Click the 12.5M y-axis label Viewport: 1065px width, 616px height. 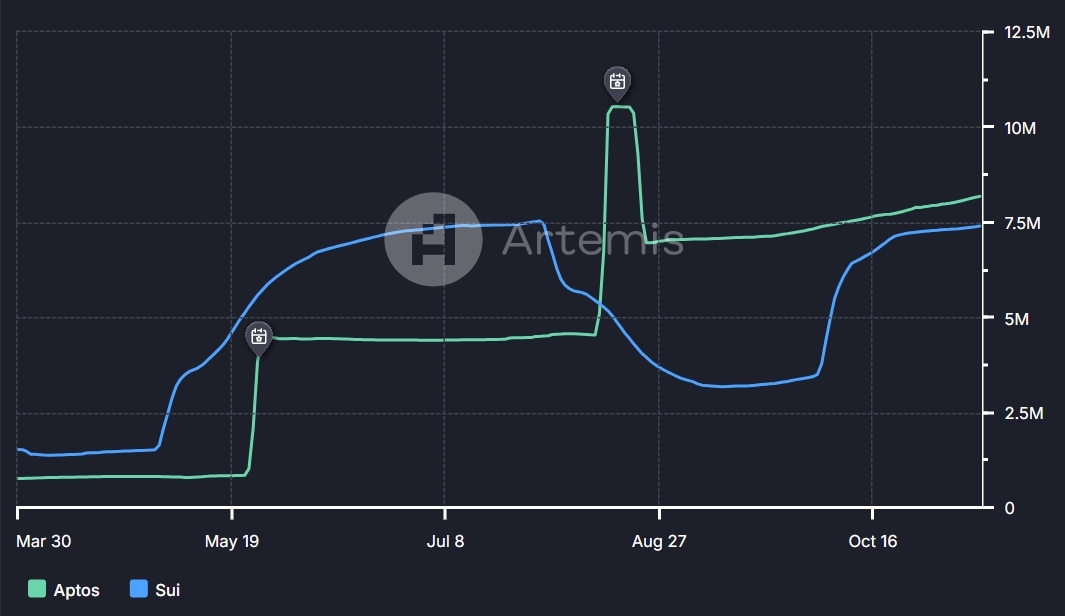click(x=1026, y=33)
